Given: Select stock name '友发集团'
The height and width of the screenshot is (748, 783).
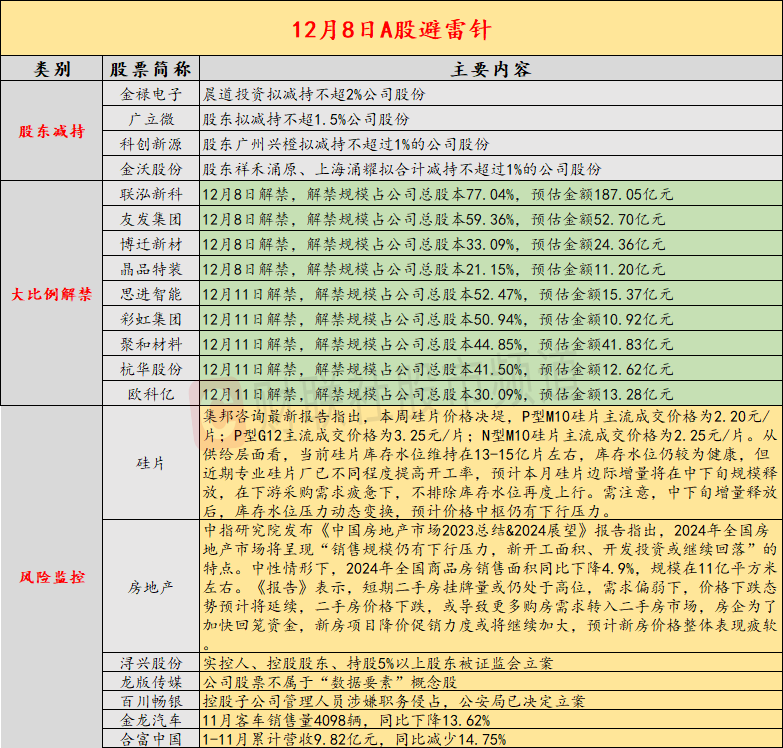Looking at the screenshot, I should point(151,219).
